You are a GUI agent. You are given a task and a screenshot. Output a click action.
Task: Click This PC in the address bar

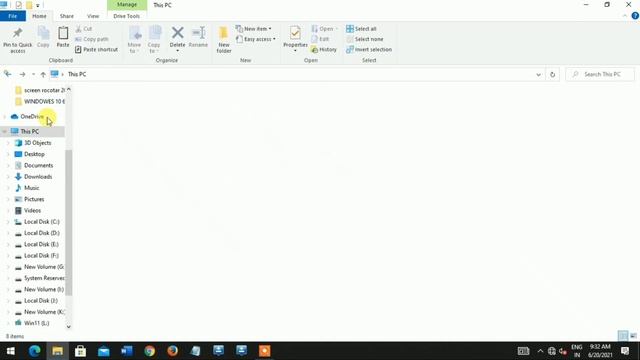coord(77,74)
